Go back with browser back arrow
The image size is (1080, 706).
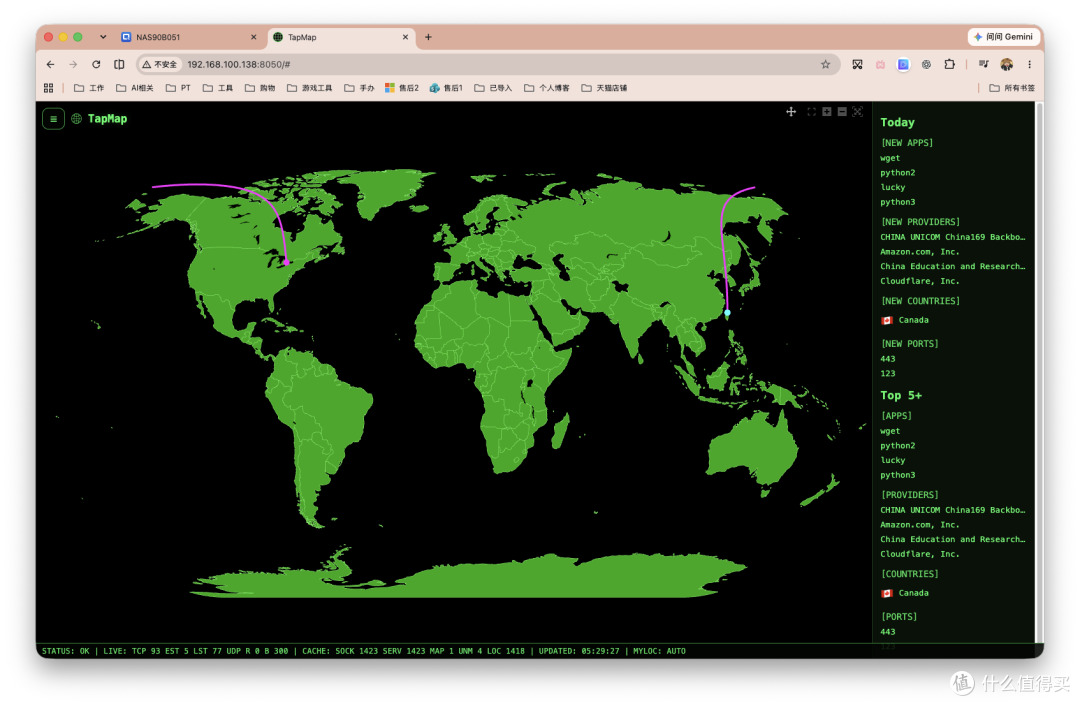tap(50, 64)
